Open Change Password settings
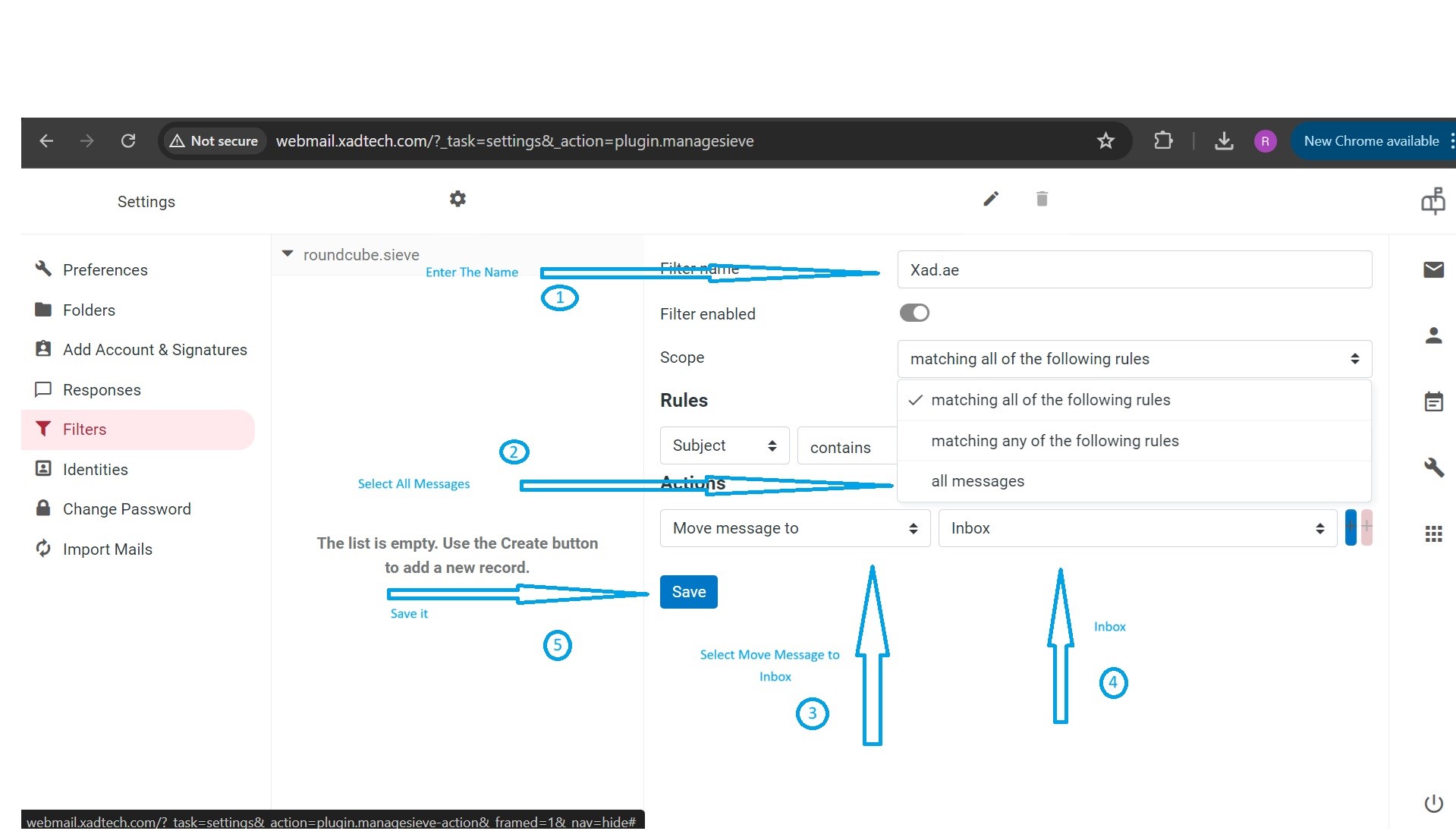This screenshot has height=831, width=1456. coord(126,509)
